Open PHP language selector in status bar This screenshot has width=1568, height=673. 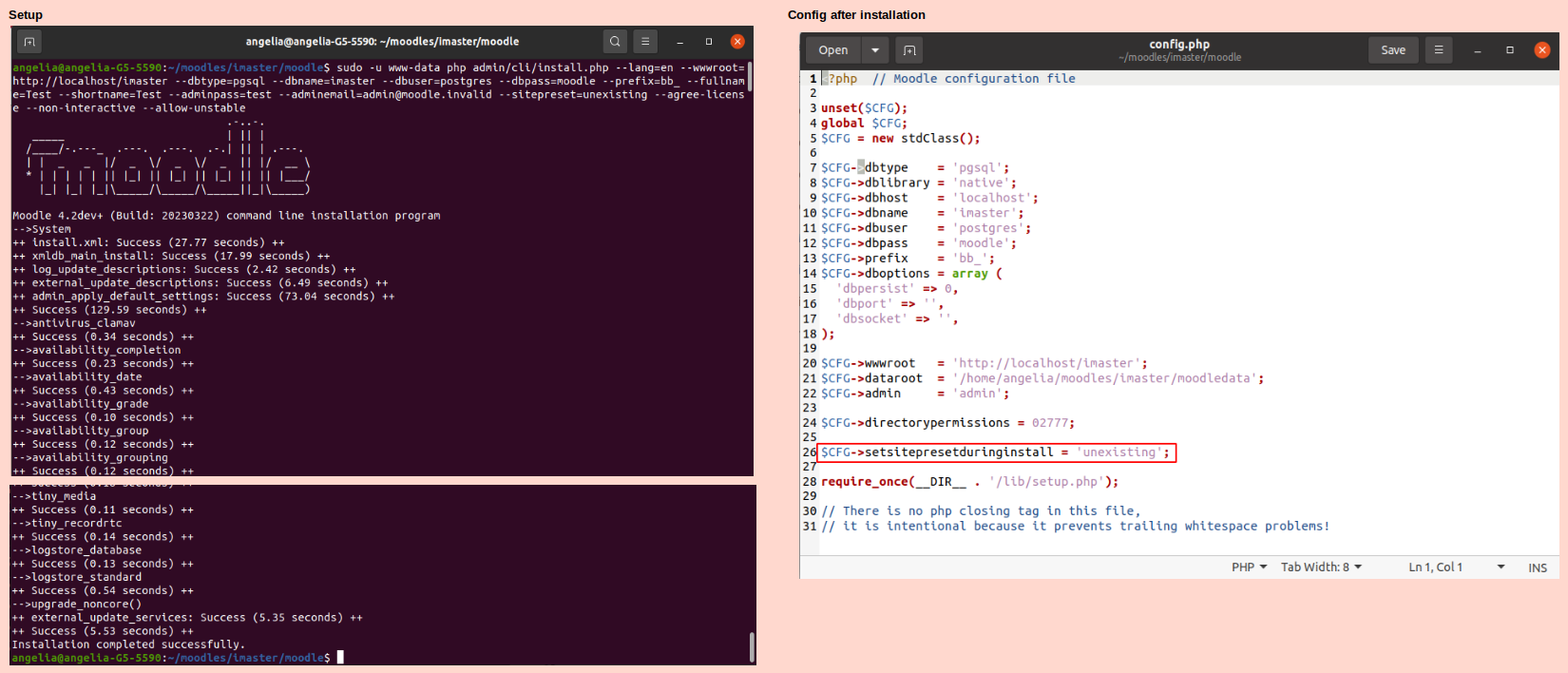[1250, 567]
